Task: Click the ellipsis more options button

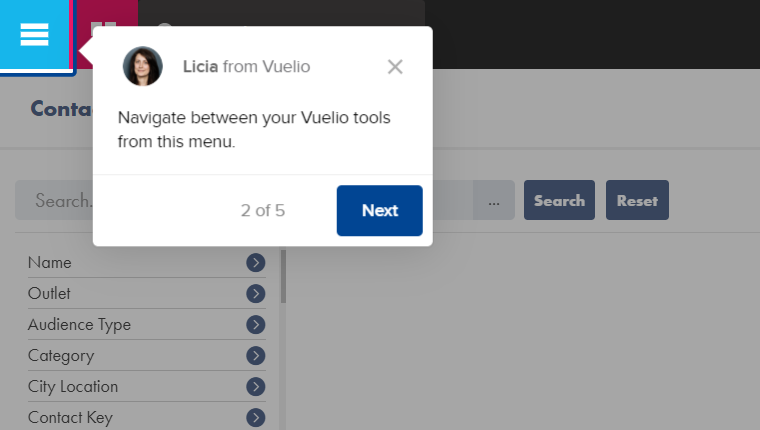Action: click(x=493, y=200)
